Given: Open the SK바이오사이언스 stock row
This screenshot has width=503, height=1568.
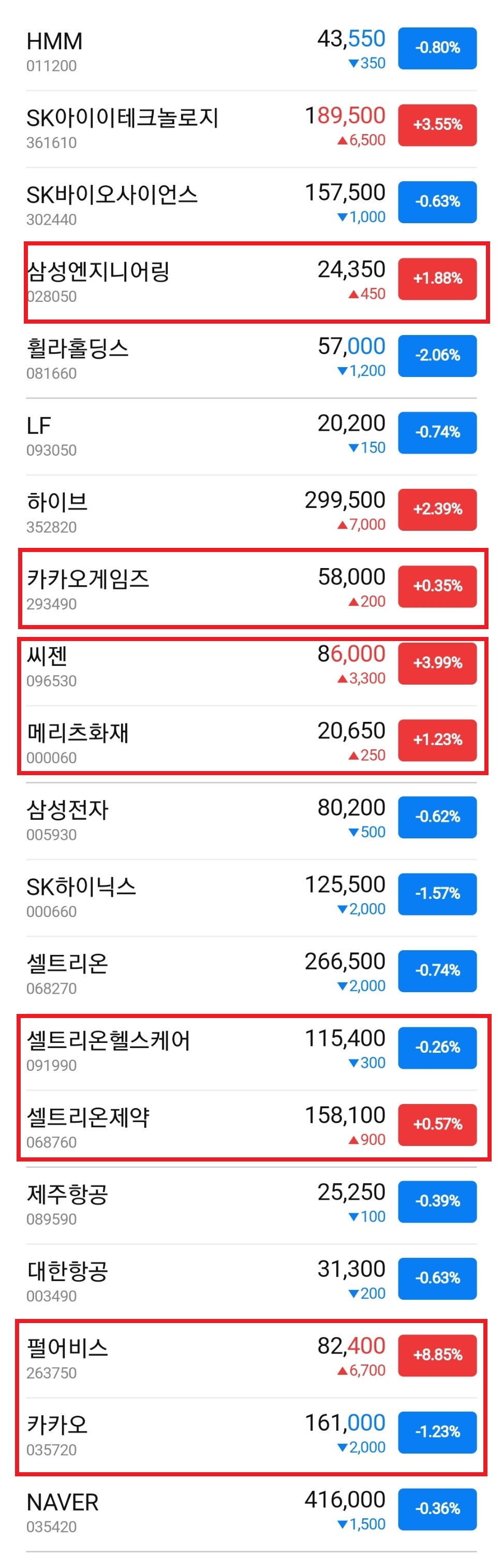Looking at the screenshot, I should pos(251,205).
